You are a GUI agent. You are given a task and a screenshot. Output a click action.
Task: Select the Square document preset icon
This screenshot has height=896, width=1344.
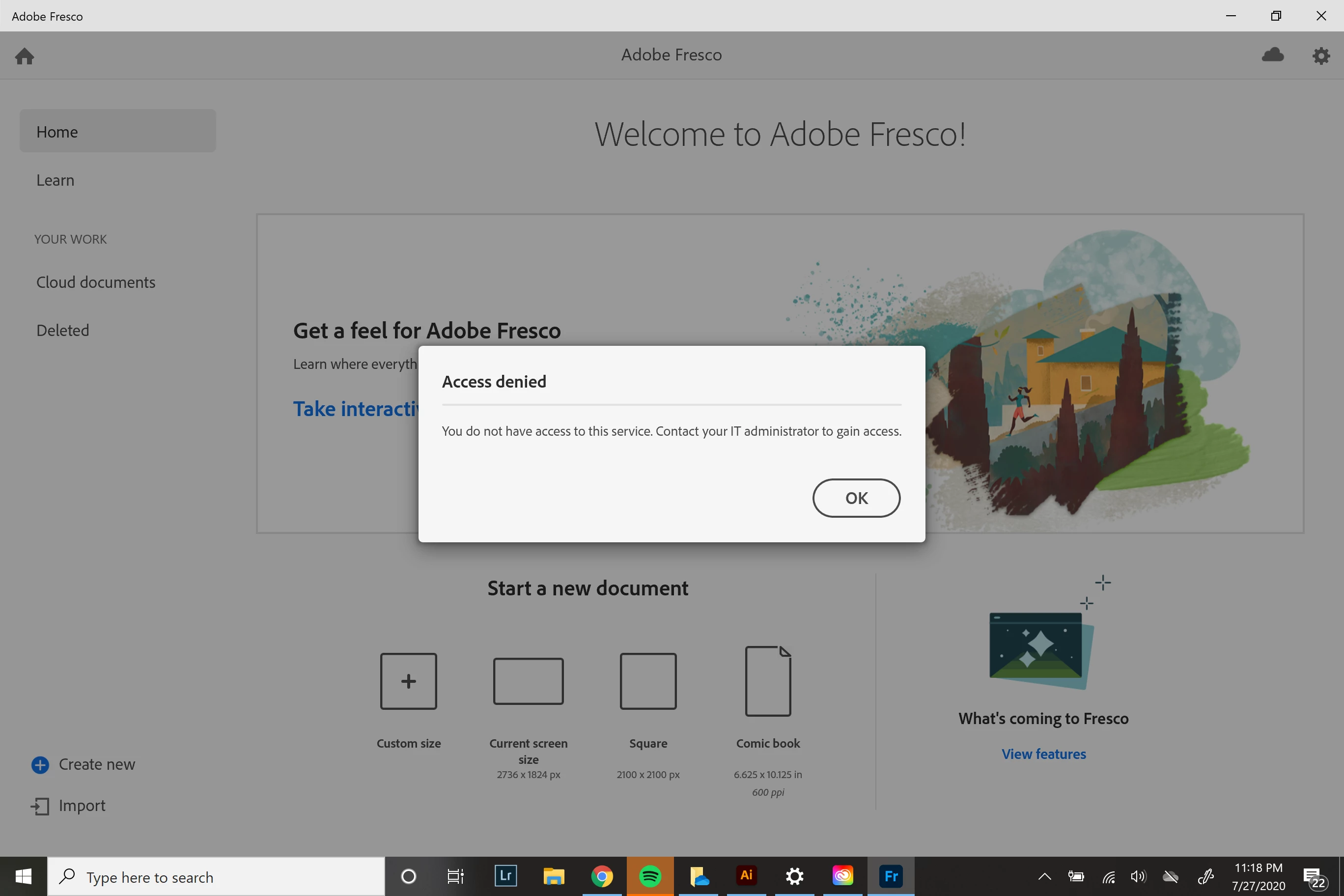(x=648, y=681)
